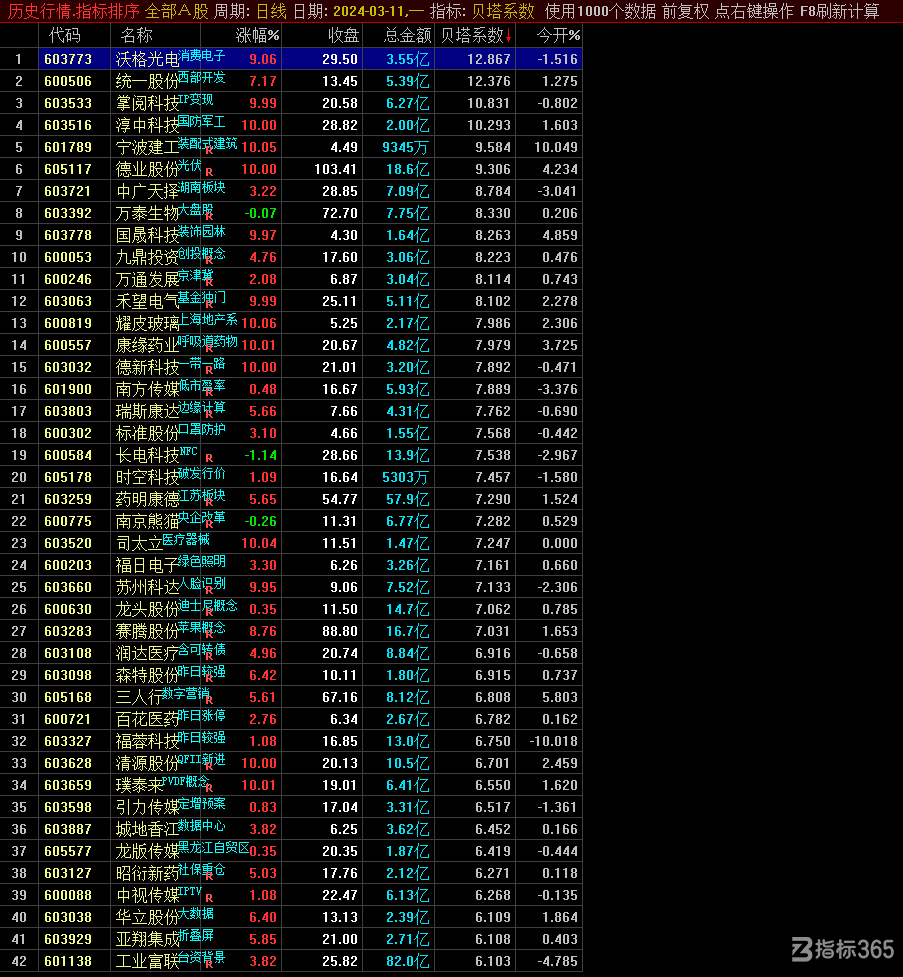Click open value -10.018 for 福蓉科技

click(554, 741)
